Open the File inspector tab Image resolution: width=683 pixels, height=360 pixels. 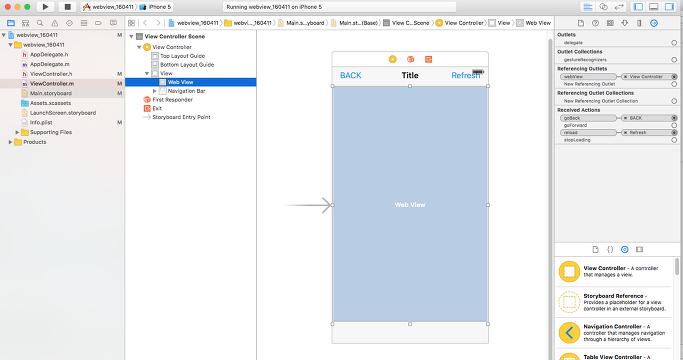point(581,23)
